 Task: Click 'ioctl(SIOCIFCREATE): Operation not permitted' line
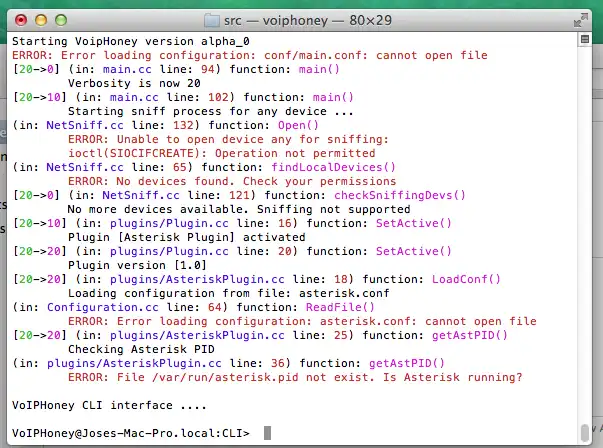click(x=222, y=153)
